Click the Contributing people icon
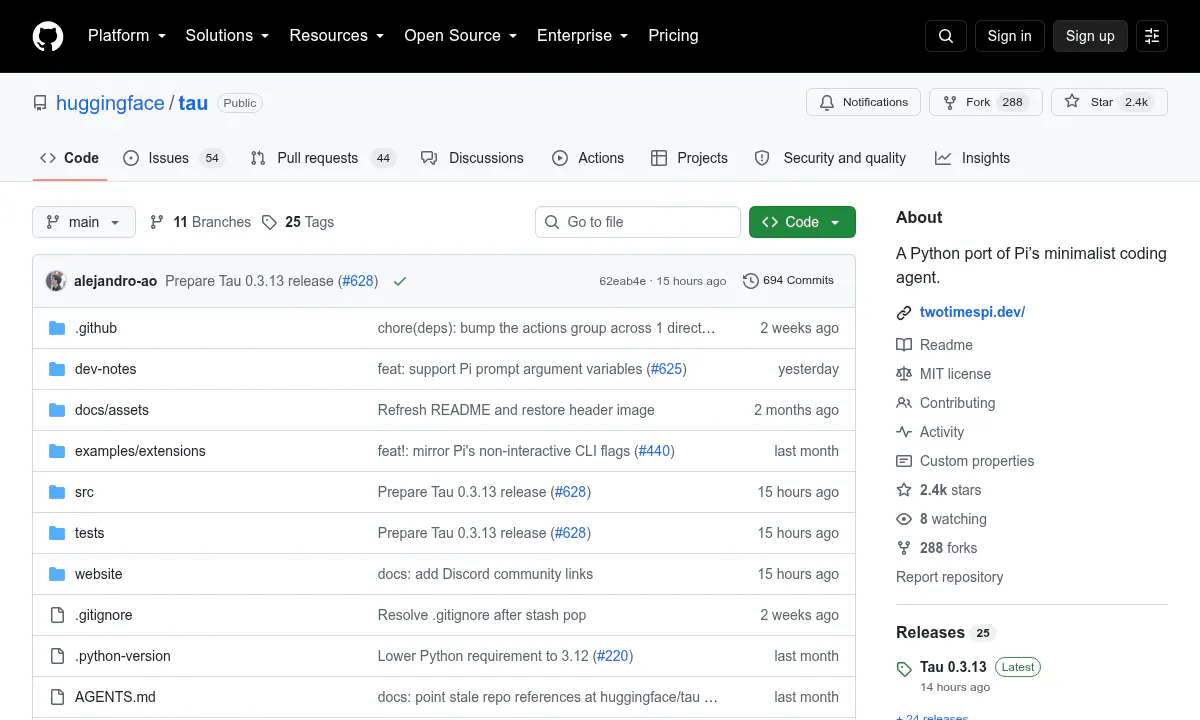This screenshot has height=720, width=1200. tap(904, 403)
